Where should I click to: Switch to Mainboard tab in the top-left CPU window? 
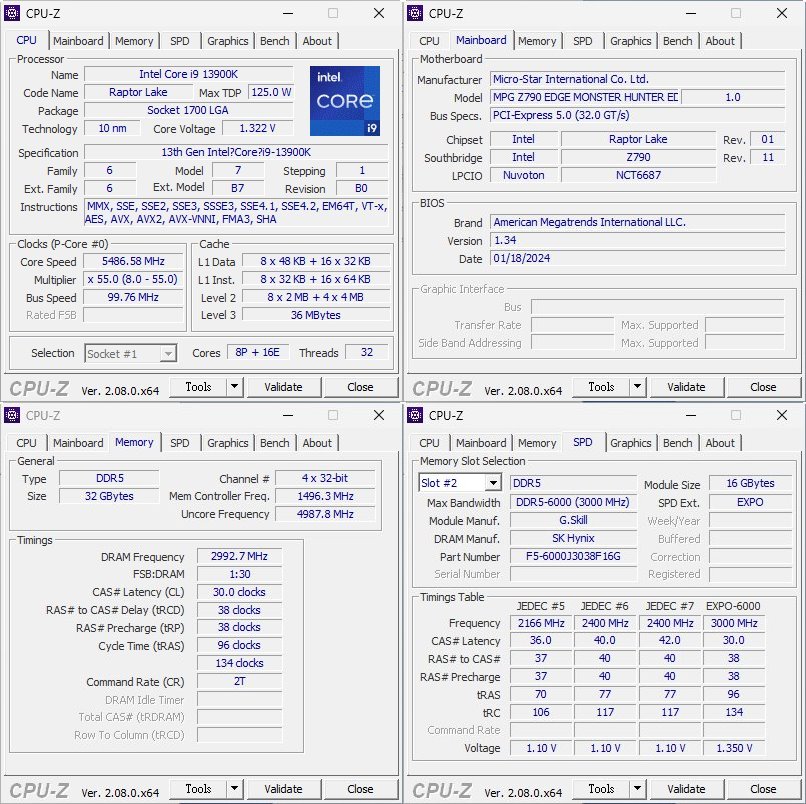pos(78,41)
